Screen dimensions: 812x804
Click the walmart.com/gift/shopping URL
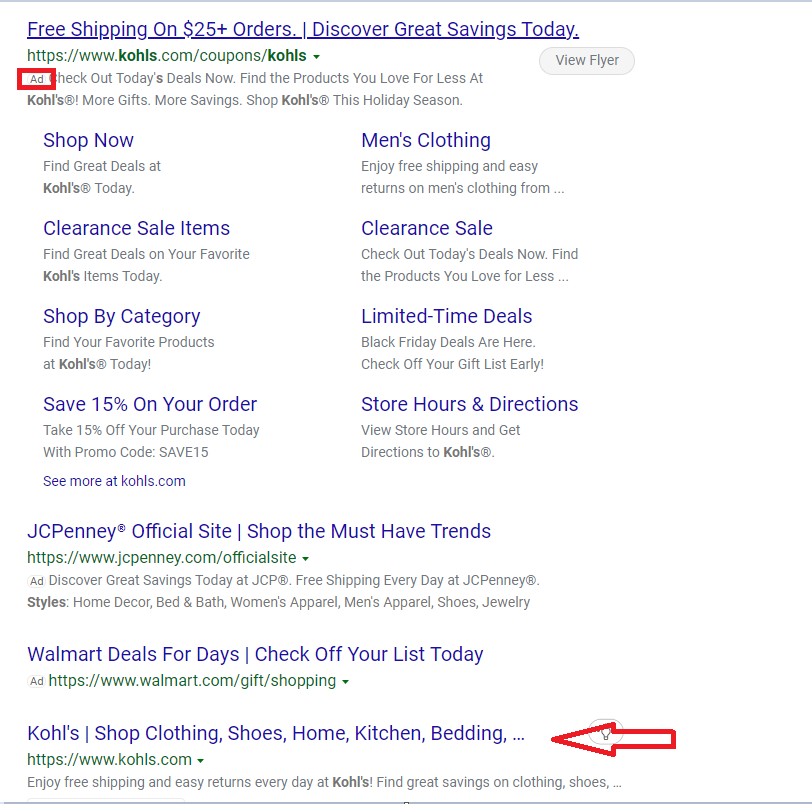pyautogui.click(x=192, y=681)
